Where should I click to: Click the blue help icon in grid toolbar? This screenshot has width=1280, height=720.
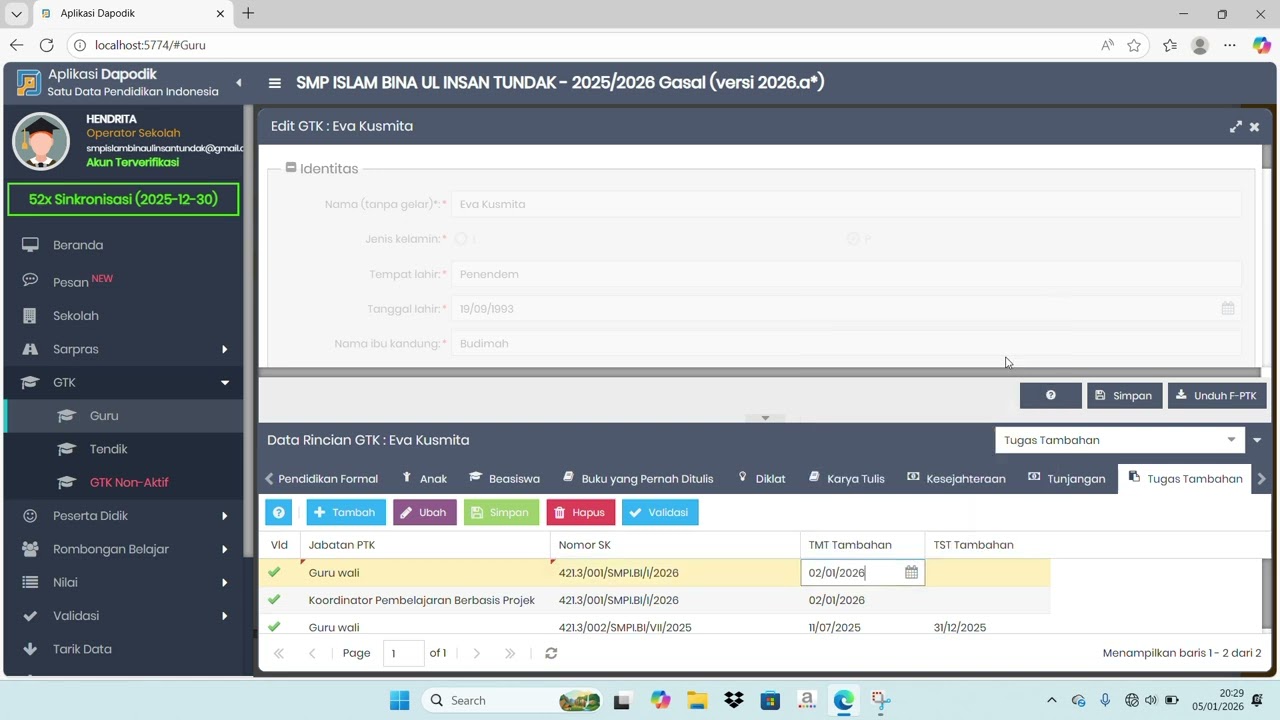pos(279,512)
